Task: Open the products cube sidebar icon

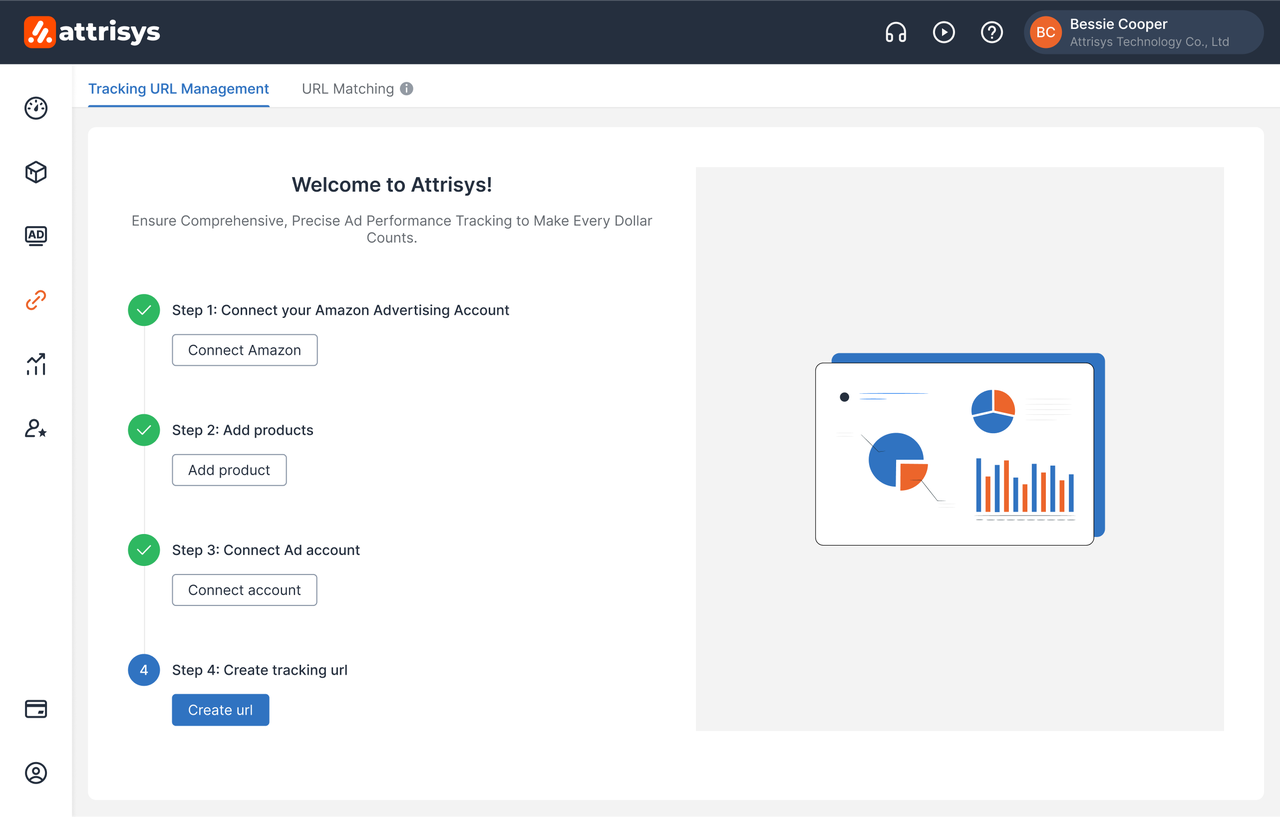Action: point(36,172)
